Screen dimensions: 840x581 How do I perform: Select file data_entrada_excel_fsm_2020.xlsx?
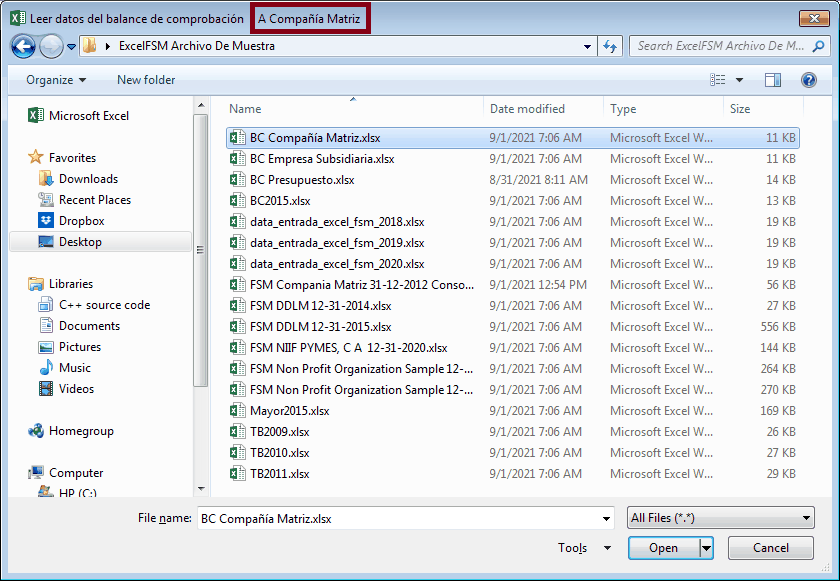click(x=513, y=263)
